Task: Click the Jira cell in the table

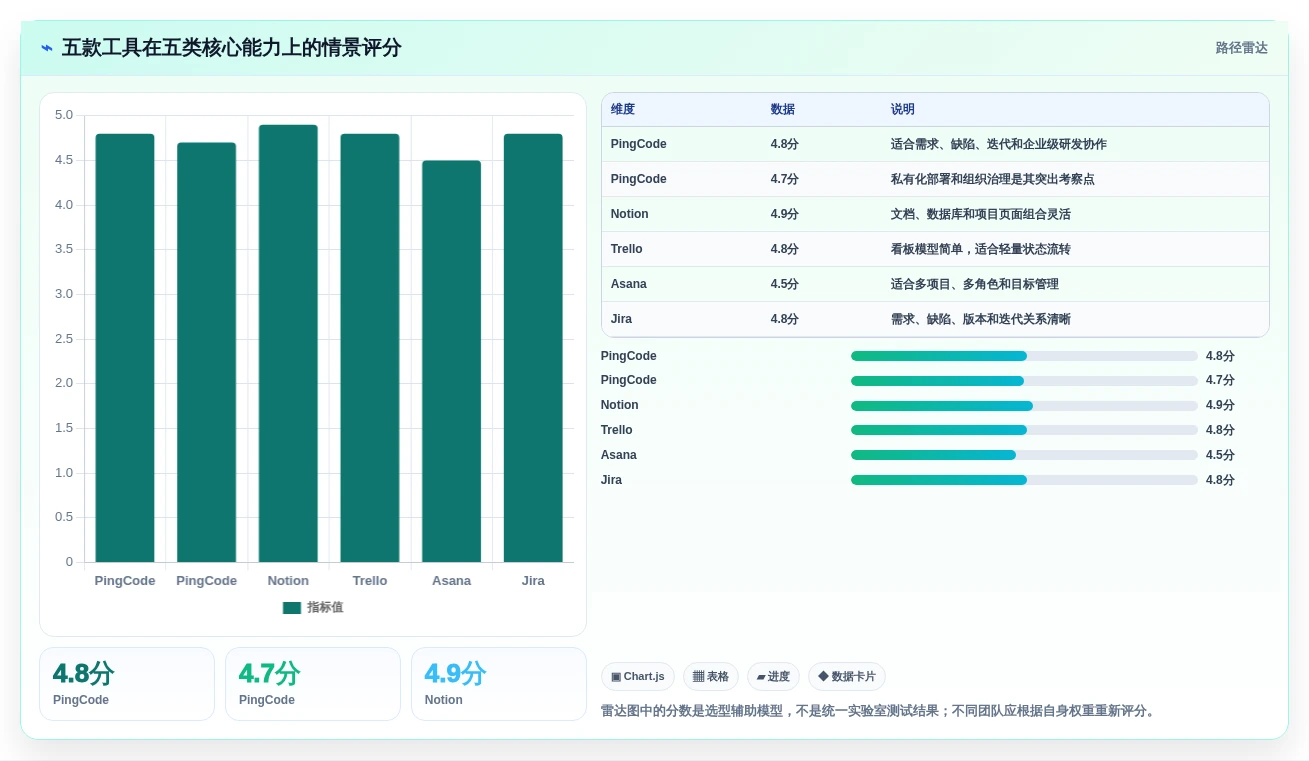Action: 621,319
